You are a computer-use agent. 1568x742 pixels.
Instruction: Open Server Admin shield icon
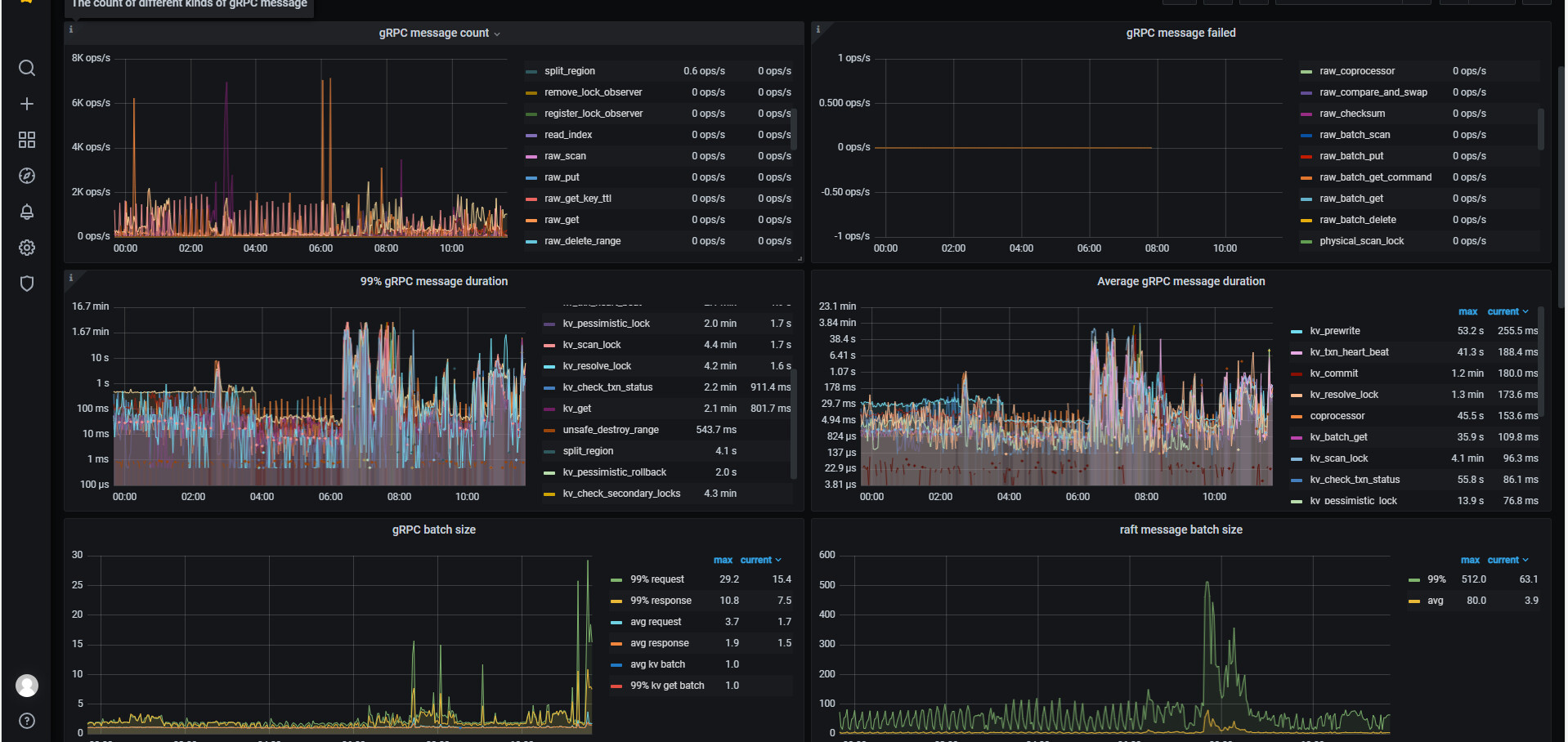(x=27, y=284)
